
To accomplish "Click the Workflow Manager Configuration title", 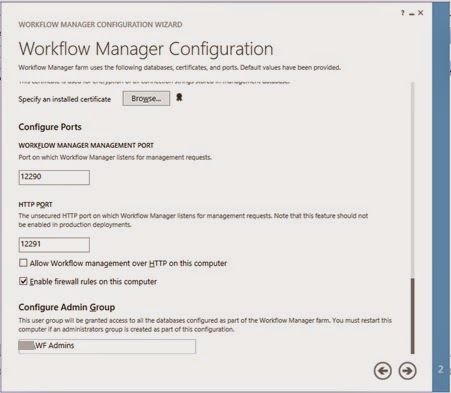I will point(146,49).
